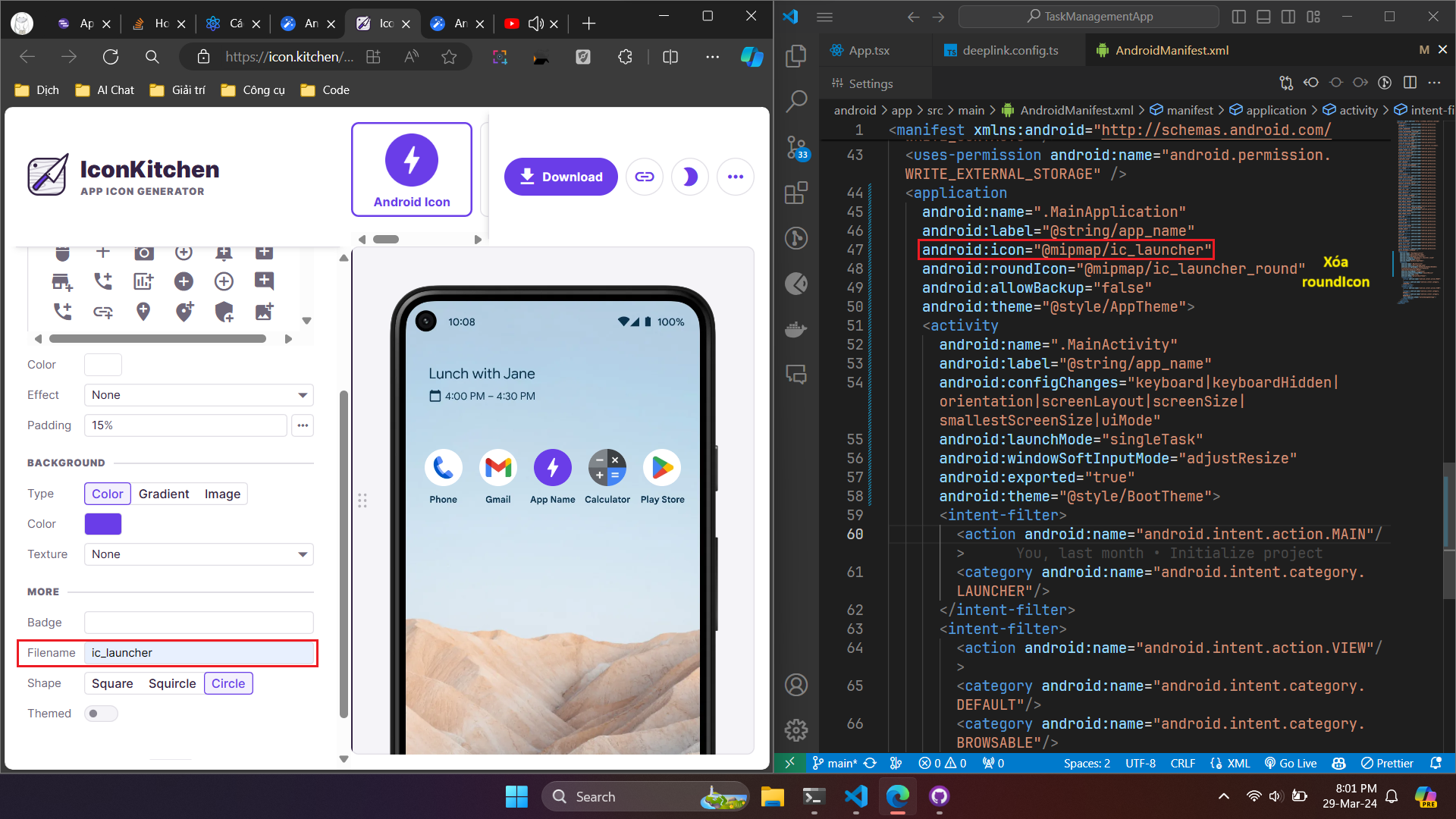
Task: Open Source Control with 33 changes
Action: (796, 147)
